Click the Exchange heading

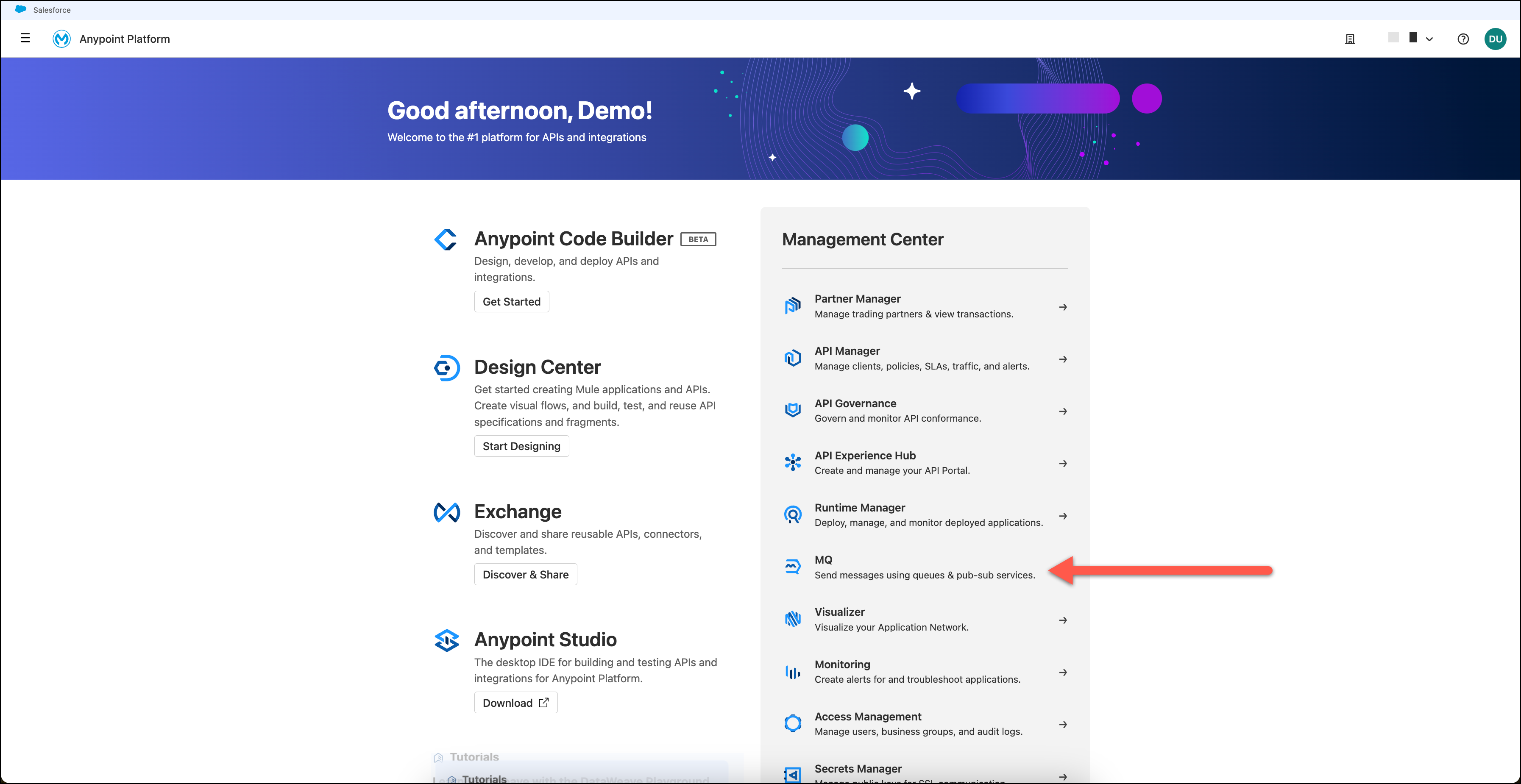[x=518, y=511]
